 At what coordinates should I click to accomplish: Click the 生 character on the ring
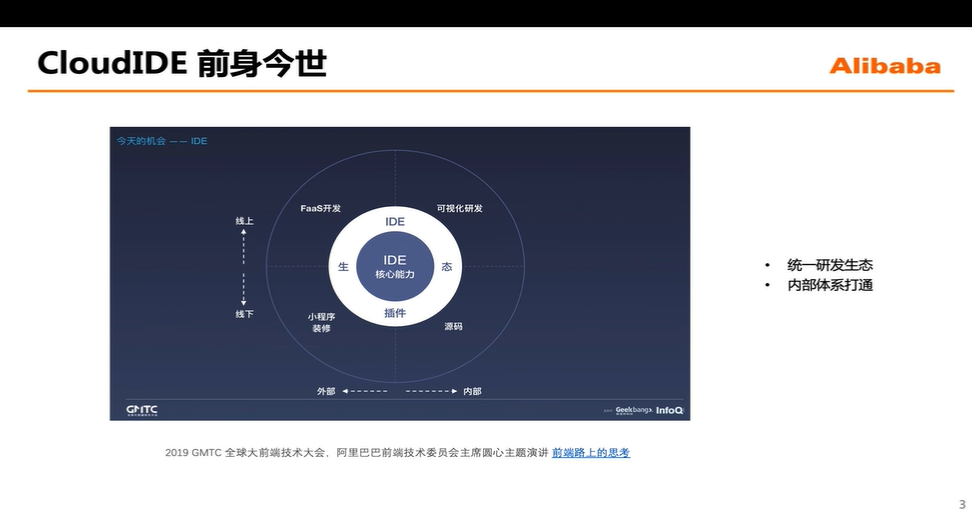[343, 267]
